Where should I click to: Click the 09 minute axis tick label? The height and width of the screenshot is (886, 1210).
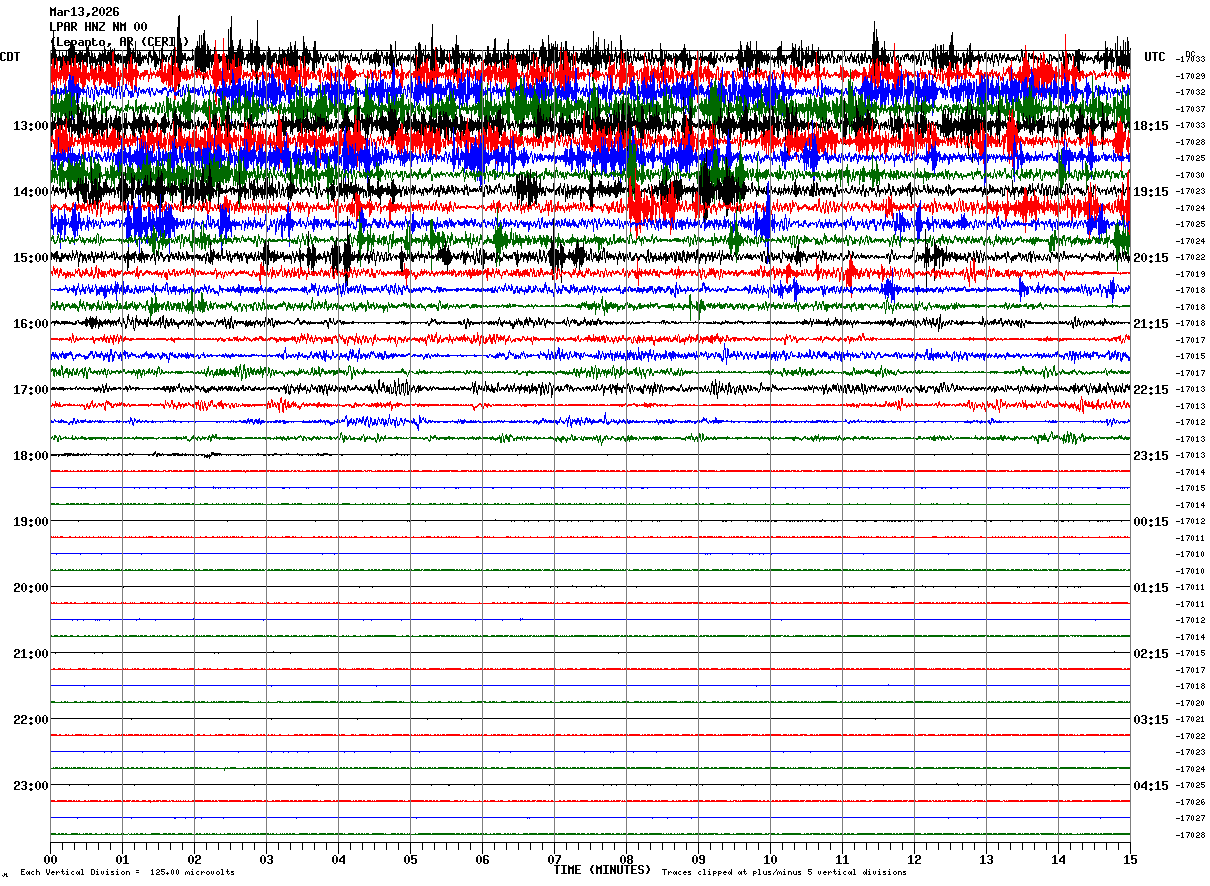point(699,860)
